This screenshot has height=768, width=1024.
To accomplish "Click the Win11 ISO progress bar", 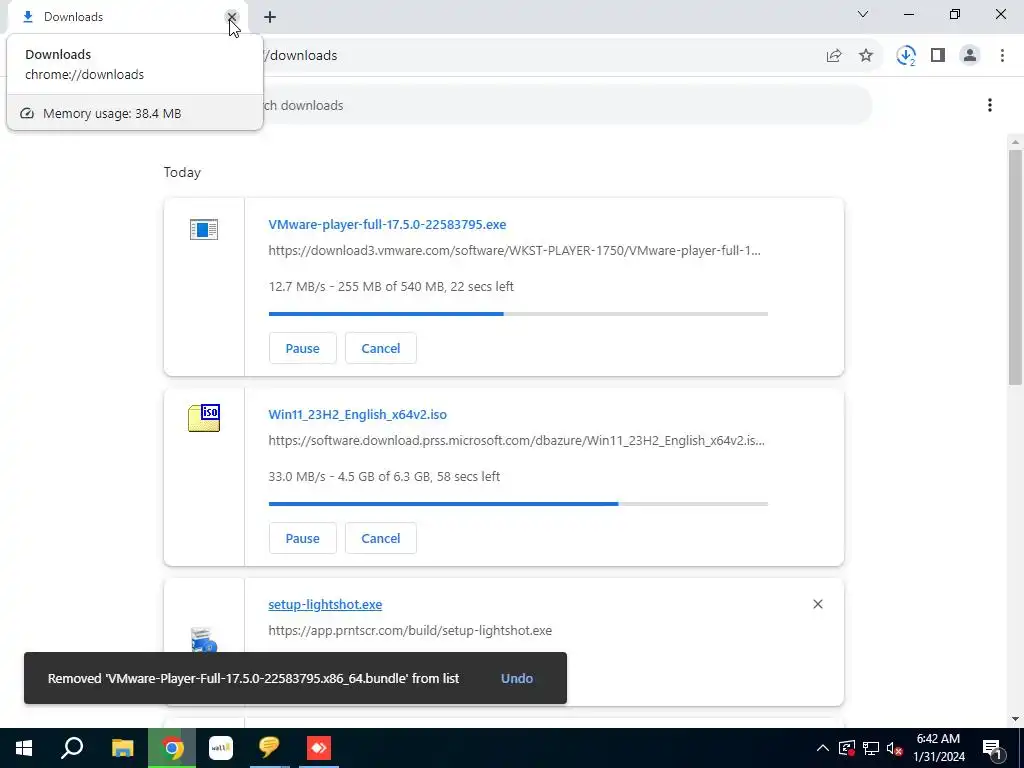I will (x=518, y=504).
